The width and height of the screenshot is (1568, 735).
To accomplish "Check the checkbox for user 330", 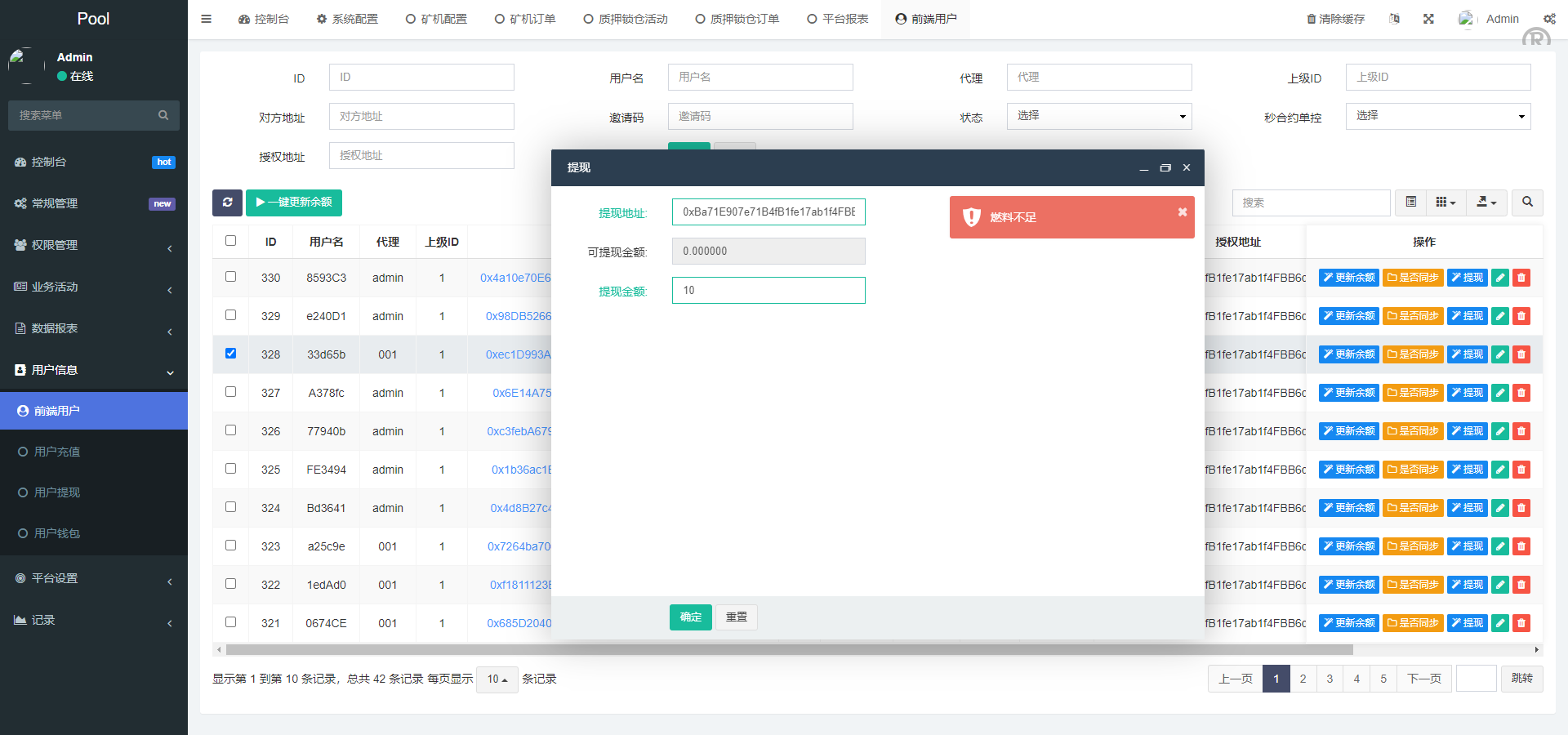I will click(231, 277).
